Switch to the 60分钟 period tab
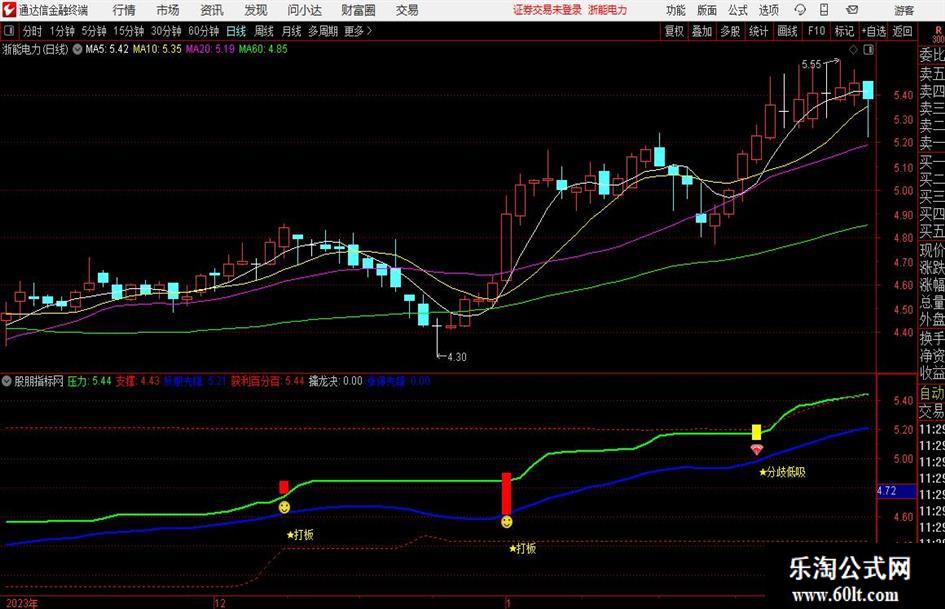Image resolution: width=945 pixels, height=609 pixels. (x=203, y=31)
